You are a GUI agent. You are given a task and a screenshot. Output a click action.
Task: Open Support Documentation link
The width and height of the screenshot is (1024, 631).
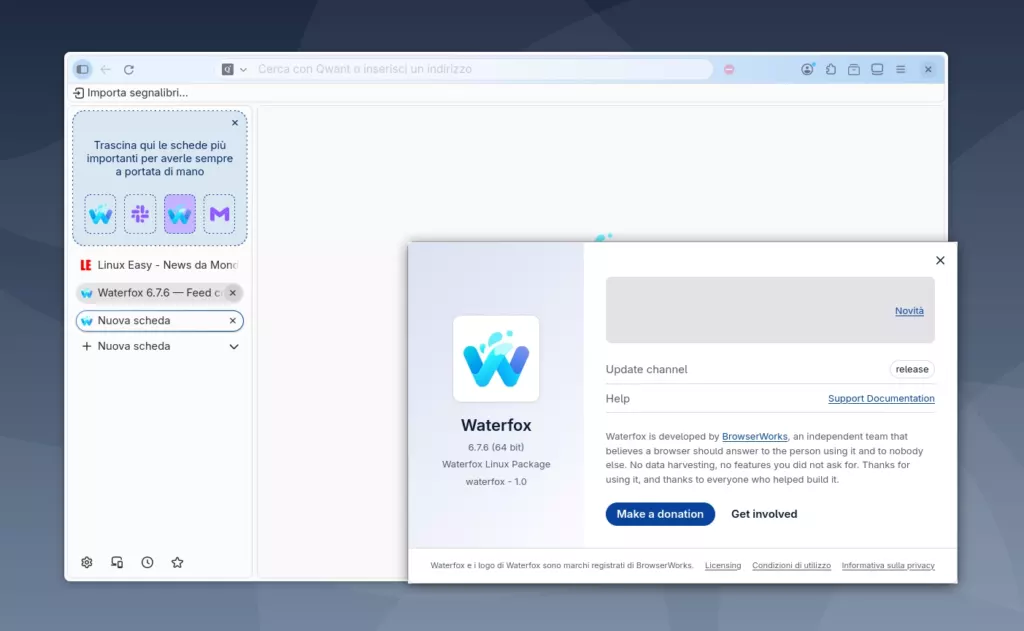click(881, 398)
